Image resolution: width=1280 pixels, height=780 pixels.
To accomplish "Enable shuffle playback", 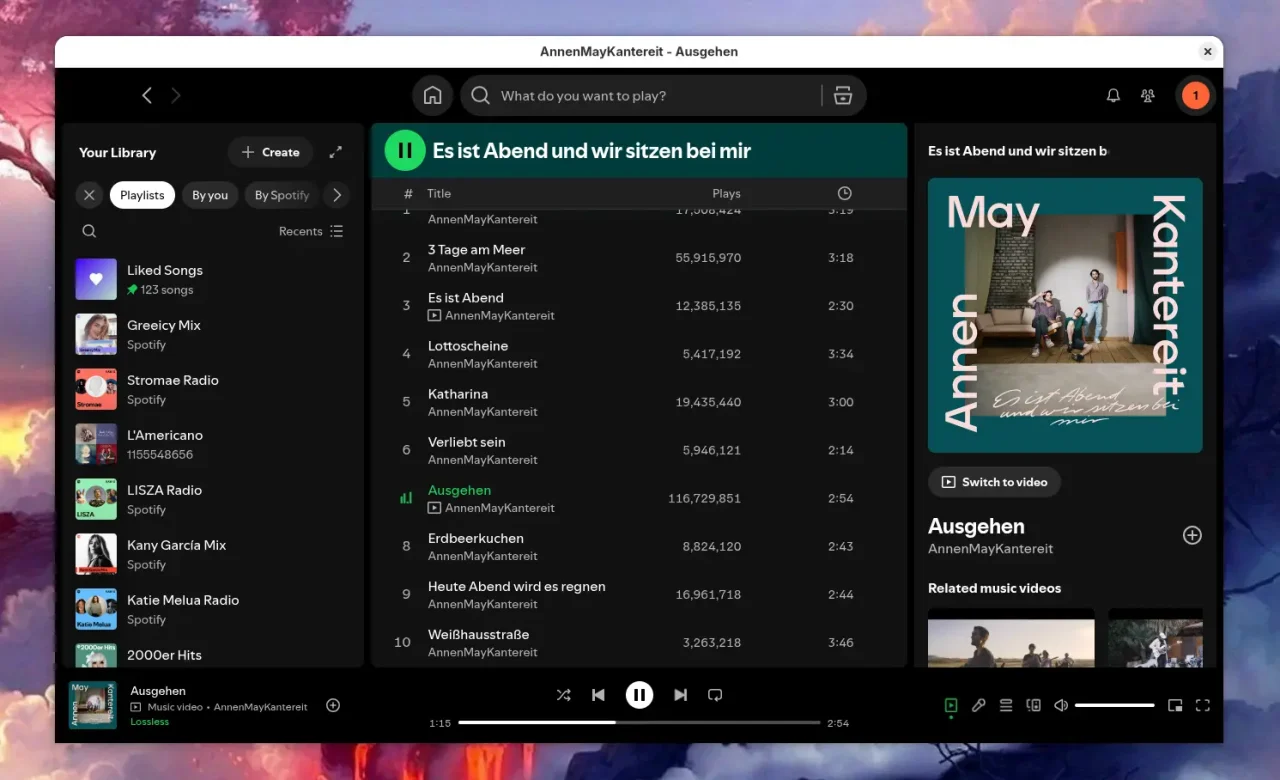I will (563, 694).
